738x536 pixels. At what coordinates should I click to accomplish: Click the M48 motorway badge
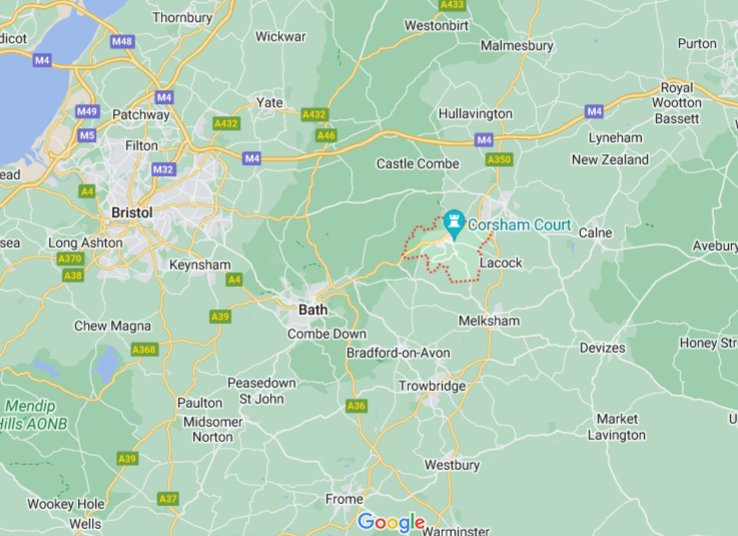123,41
